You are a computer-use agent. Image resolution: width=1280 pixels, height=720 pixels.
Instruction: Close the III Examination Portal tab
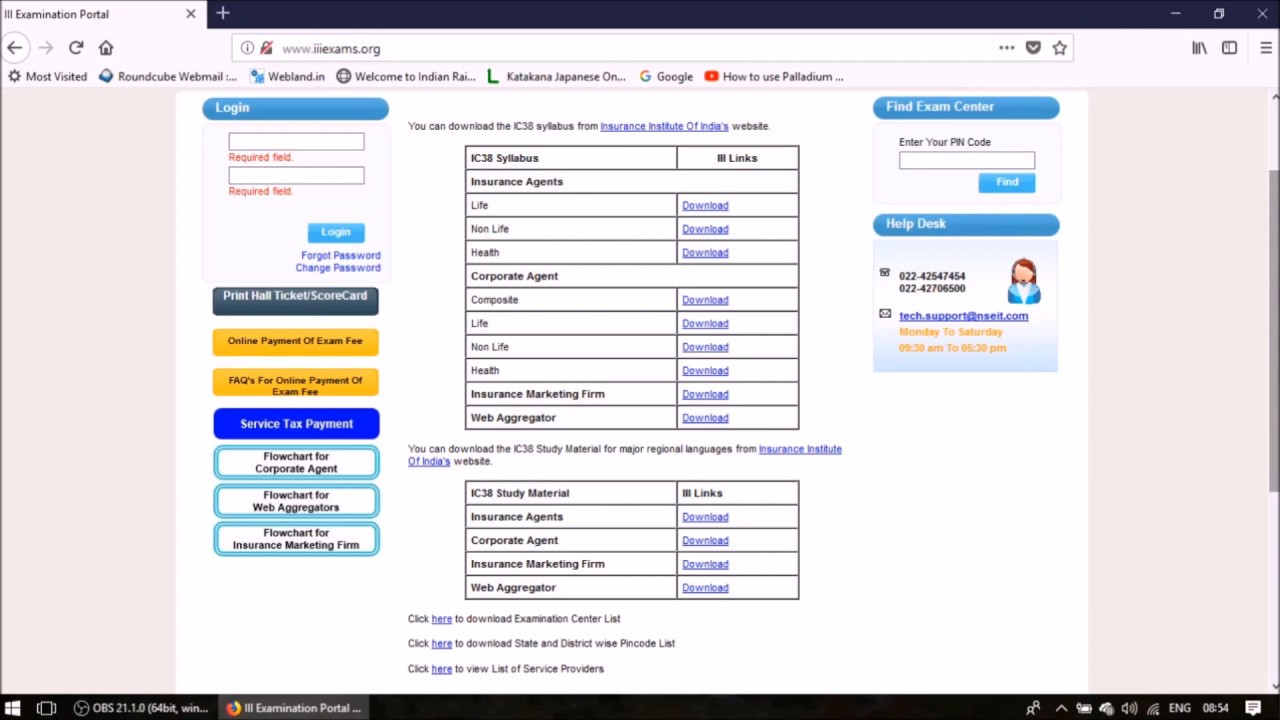(x=191, y=14)
